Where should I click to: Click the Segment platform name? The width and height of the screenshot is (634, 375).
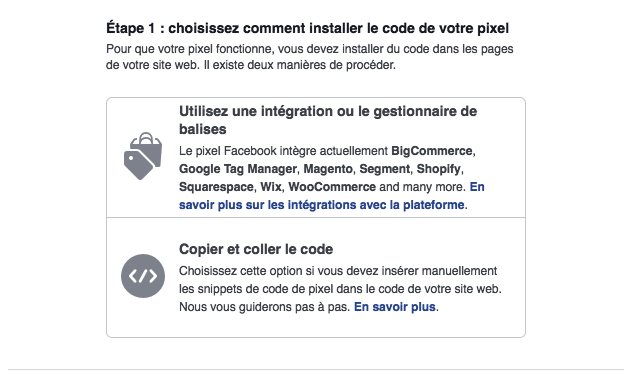click(385, 169)
